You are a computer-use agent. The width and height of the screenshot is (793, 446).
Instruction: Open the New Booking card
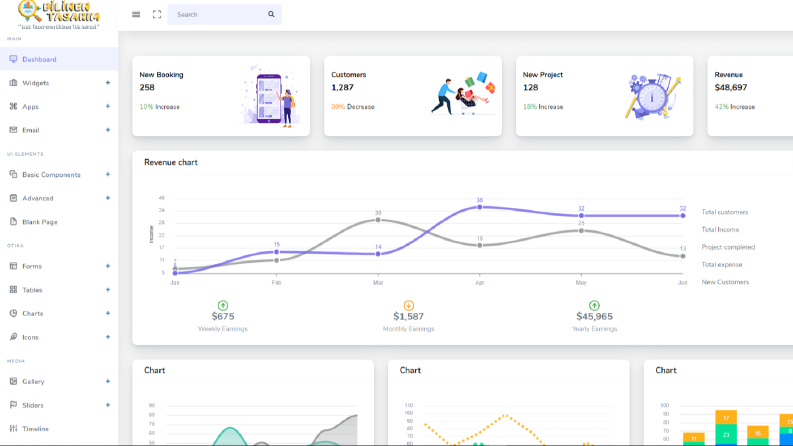click(x=221, y=96)
